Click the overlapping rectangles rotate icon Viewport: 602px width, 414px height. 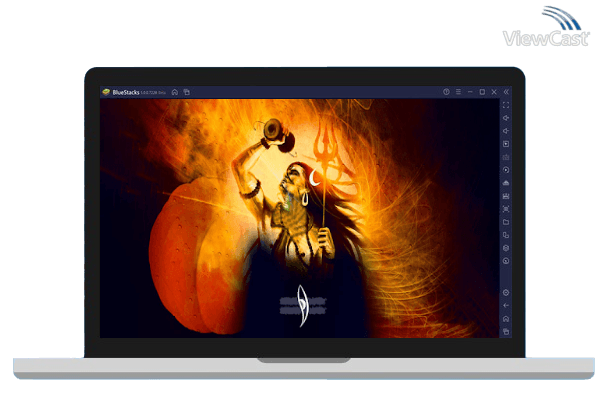(506, 235)
